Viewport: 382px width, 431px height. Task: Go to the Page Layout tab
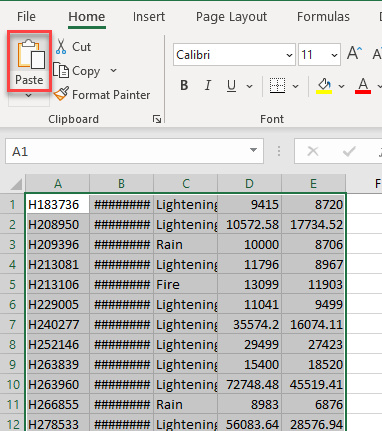tap(231, 16)
